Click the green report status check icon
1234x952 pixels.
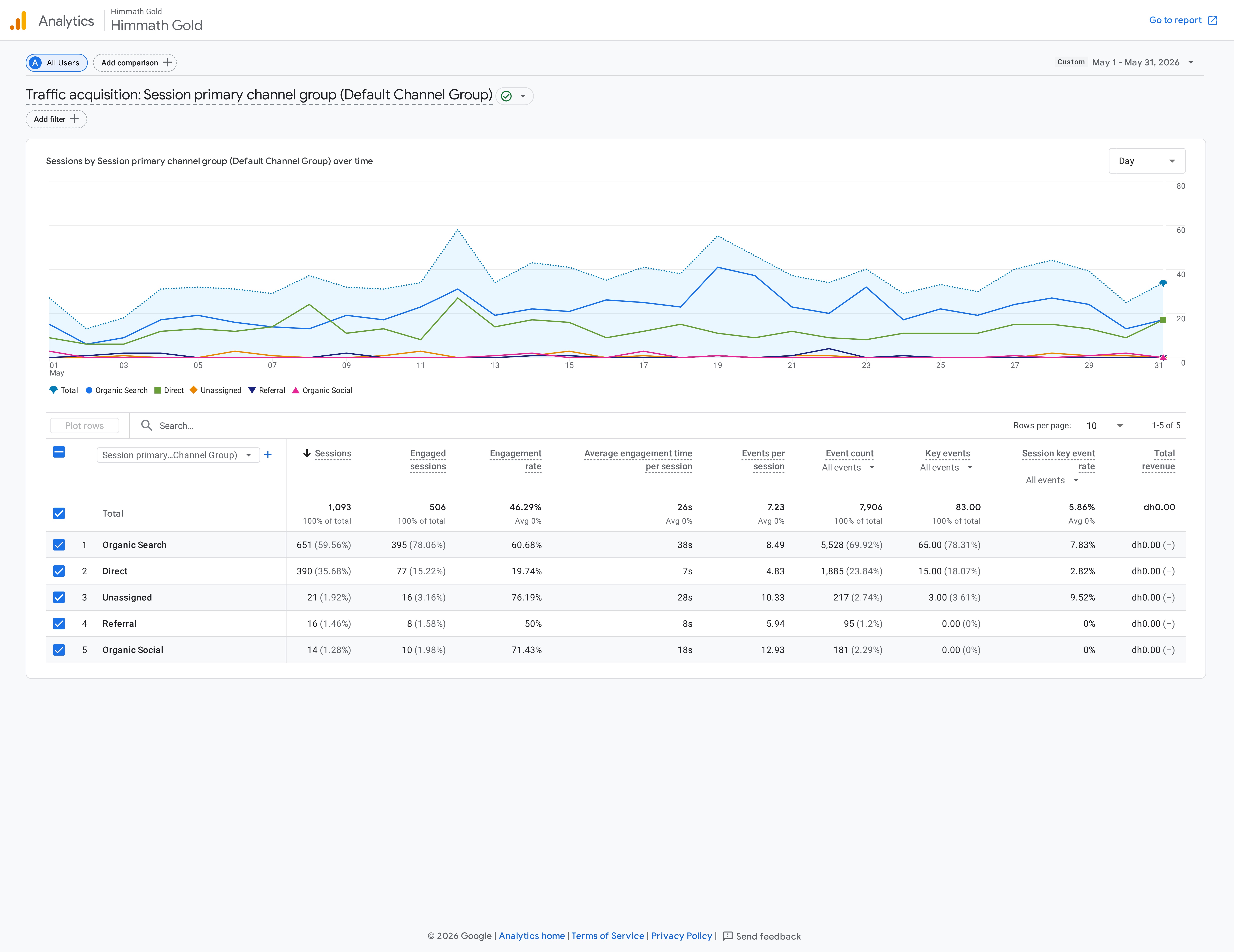(506, 96)
